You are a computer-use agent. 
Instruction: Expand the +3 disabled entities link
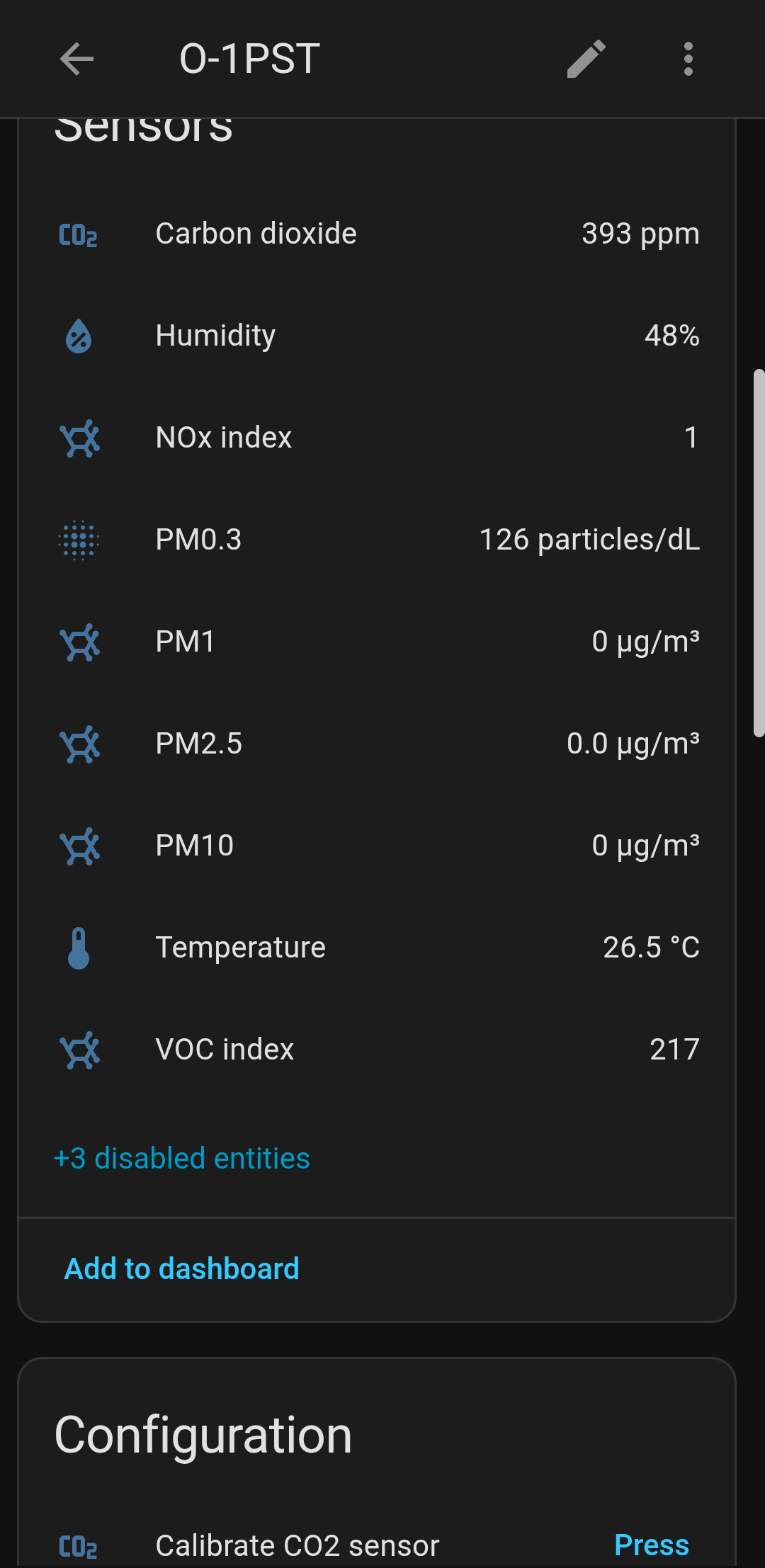(182, 1159)
